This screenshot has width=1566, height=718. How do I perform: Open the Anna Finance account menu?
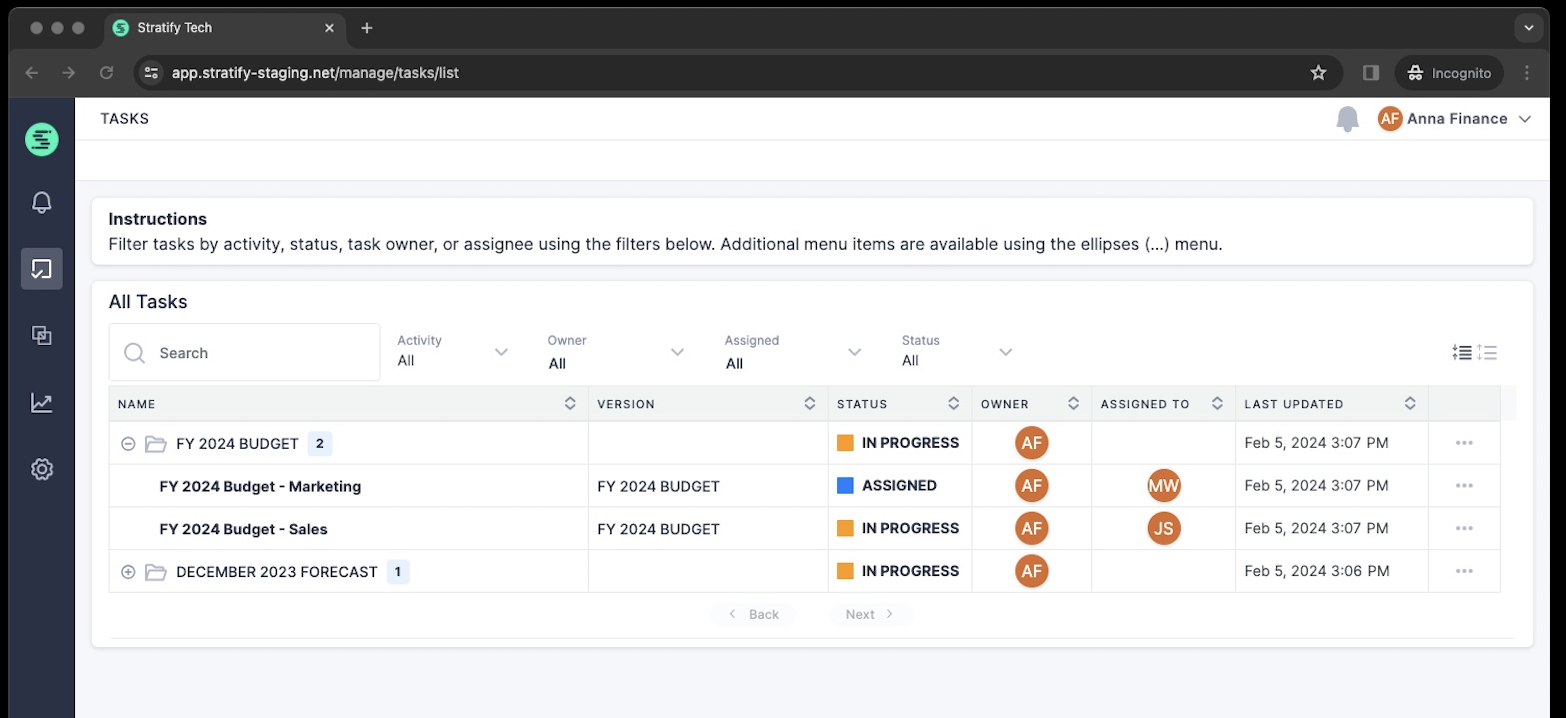coord(1455,118)
